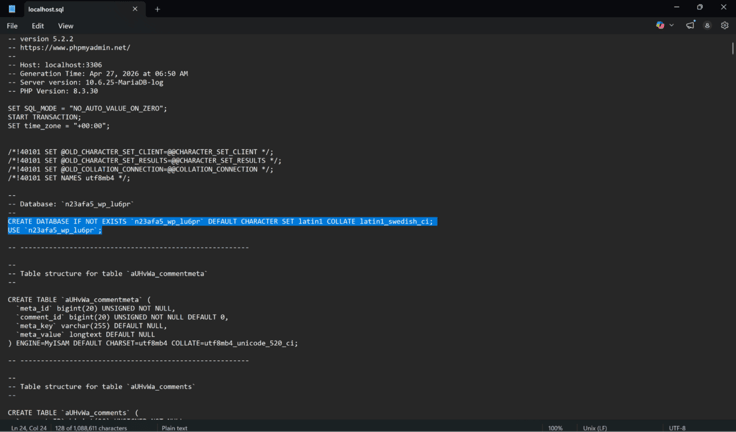Click the 'Generation Time: Apr 27, 2026' line

tap(98, 74)
